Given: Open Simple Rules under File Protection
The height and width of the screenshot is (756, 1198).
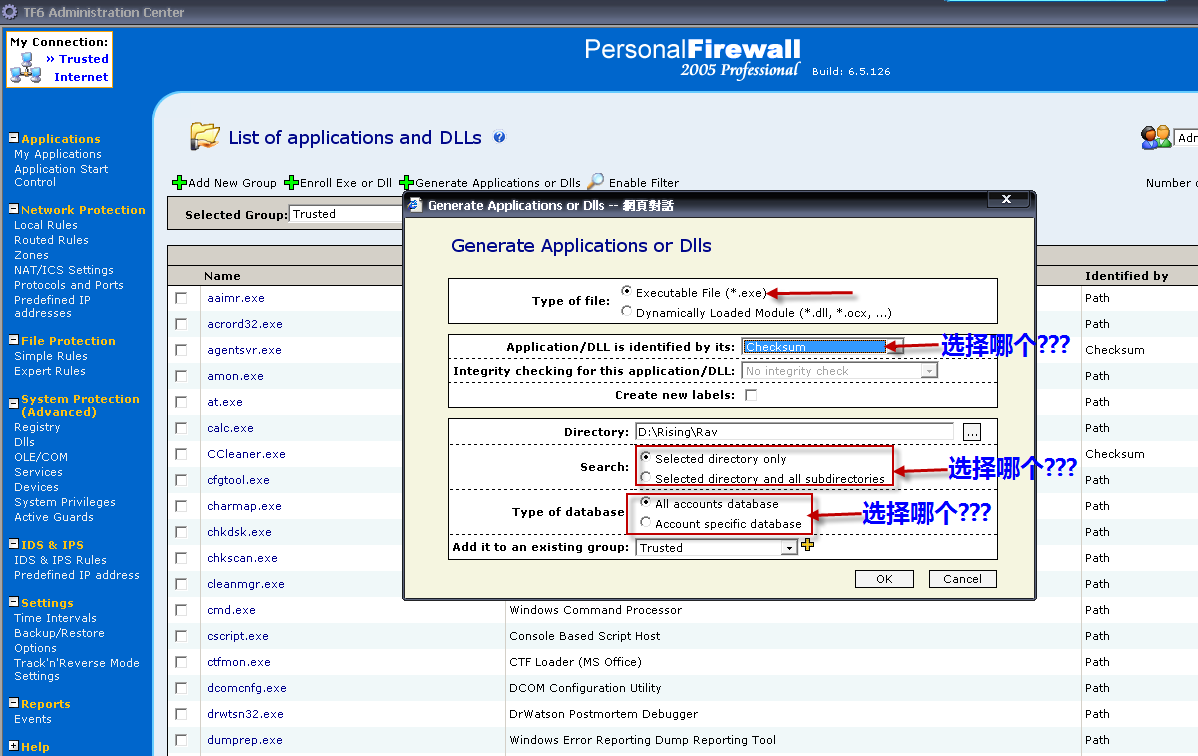Looking at the screenshot, I should (50, 356).
